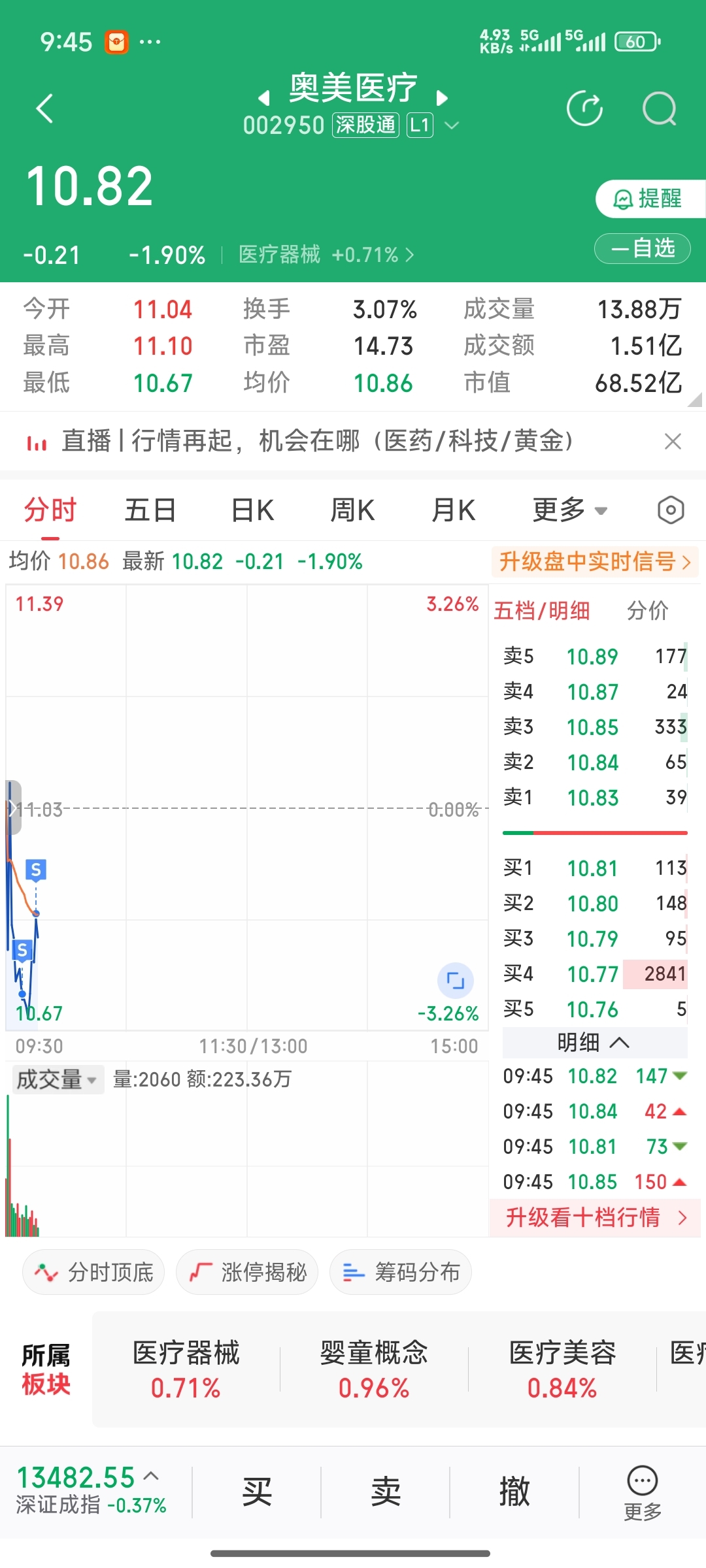Screen dimensions: 706x1568
Task: Open 医疗美容 sector card
Action: click(562, 1369)
